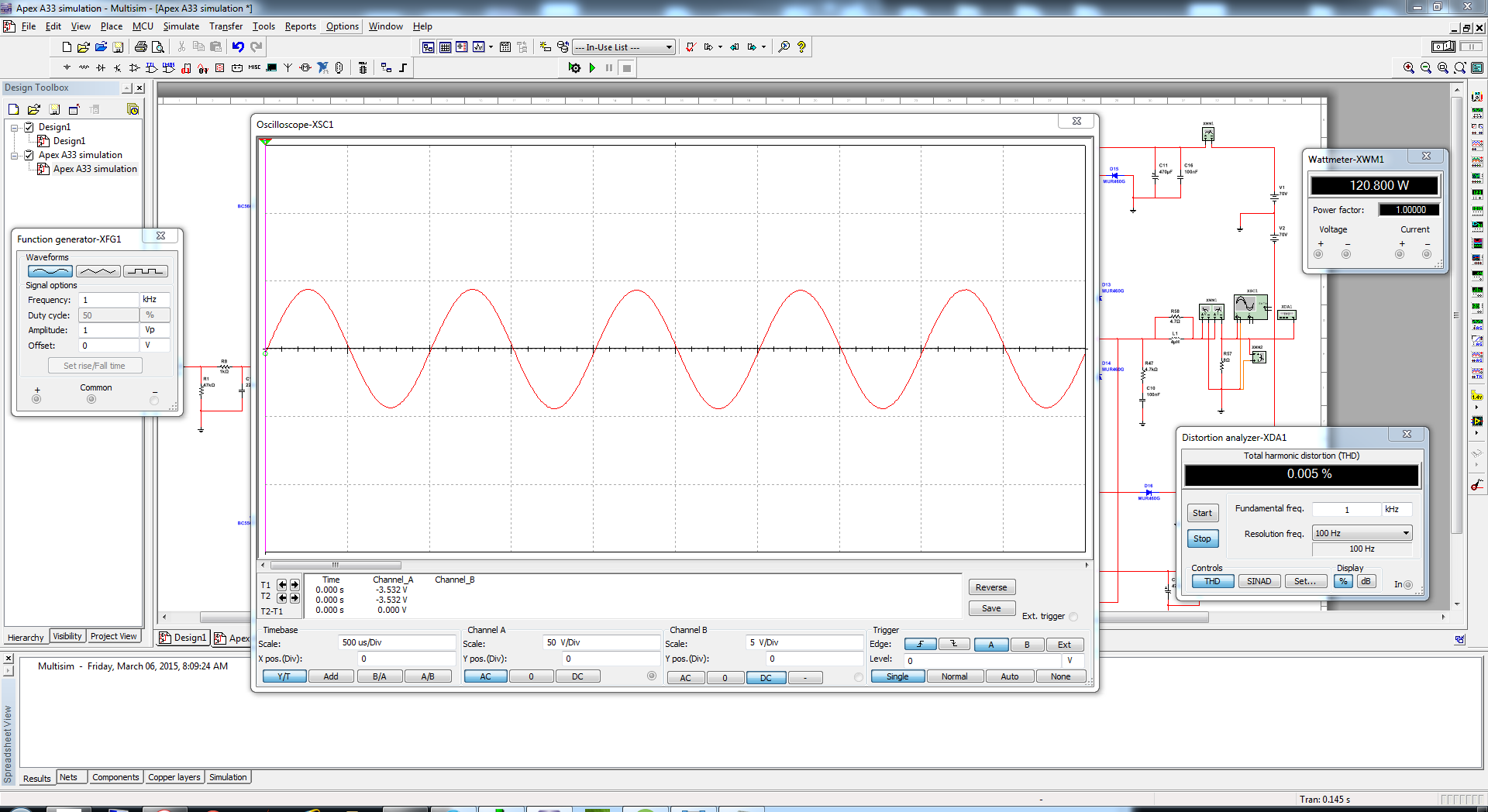Switch to Nets tab in spreadsheet view

click(x=69, y=777)
